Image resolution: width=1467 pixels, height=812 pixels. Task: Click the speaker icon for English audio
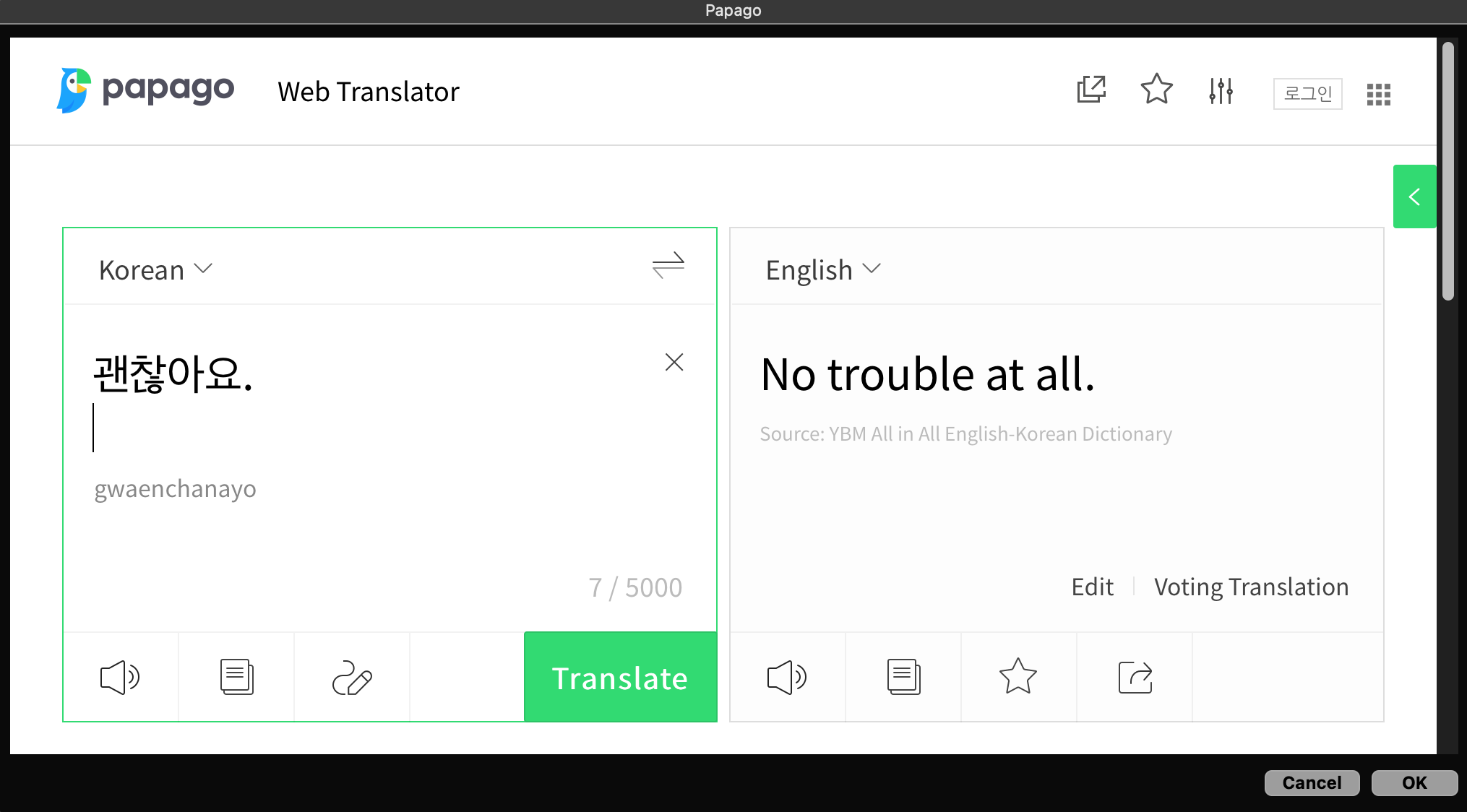point(788,677)
